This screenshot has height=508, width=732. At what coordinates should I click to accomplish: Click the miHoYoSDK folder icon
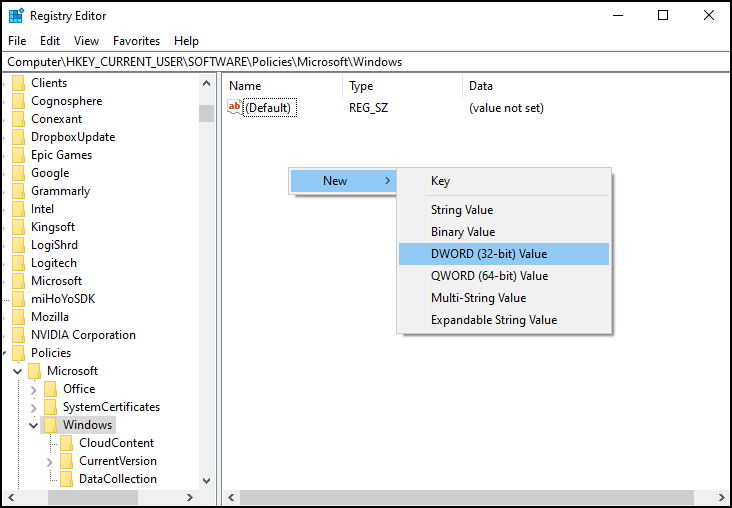18,298
